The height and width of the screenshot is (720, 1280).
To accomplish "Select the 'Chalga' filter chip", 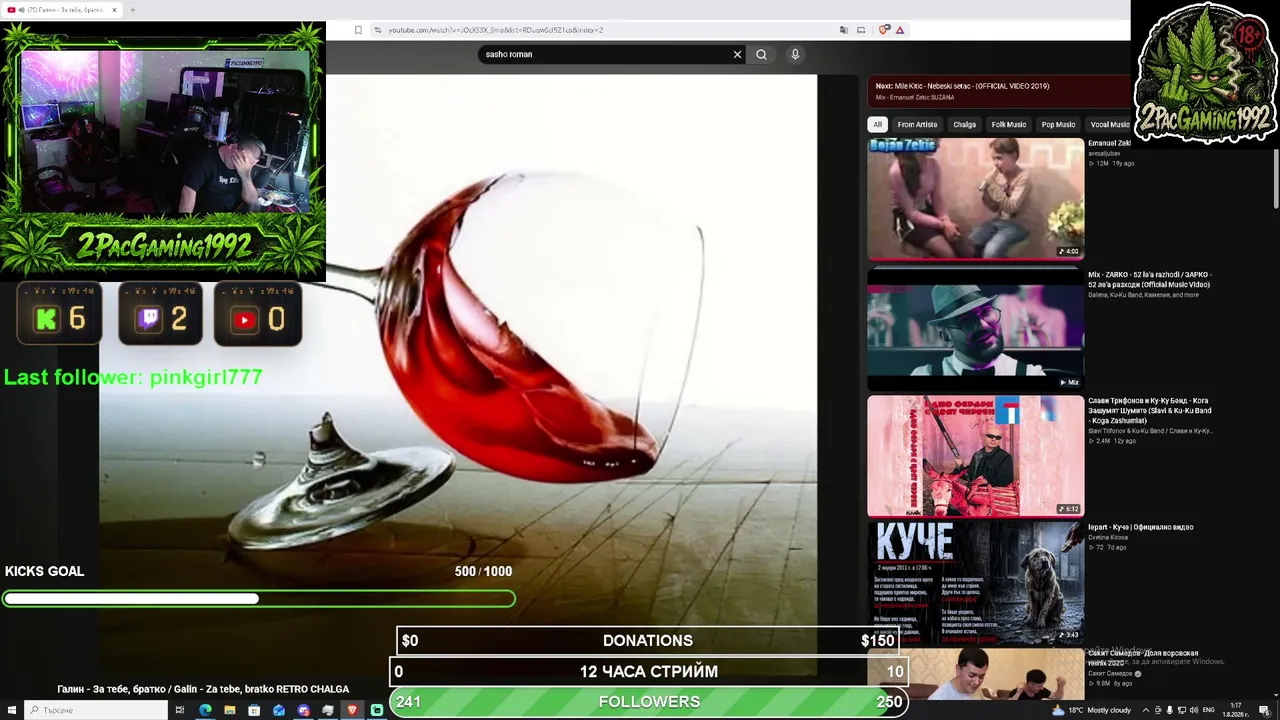I will coord(964,124).
